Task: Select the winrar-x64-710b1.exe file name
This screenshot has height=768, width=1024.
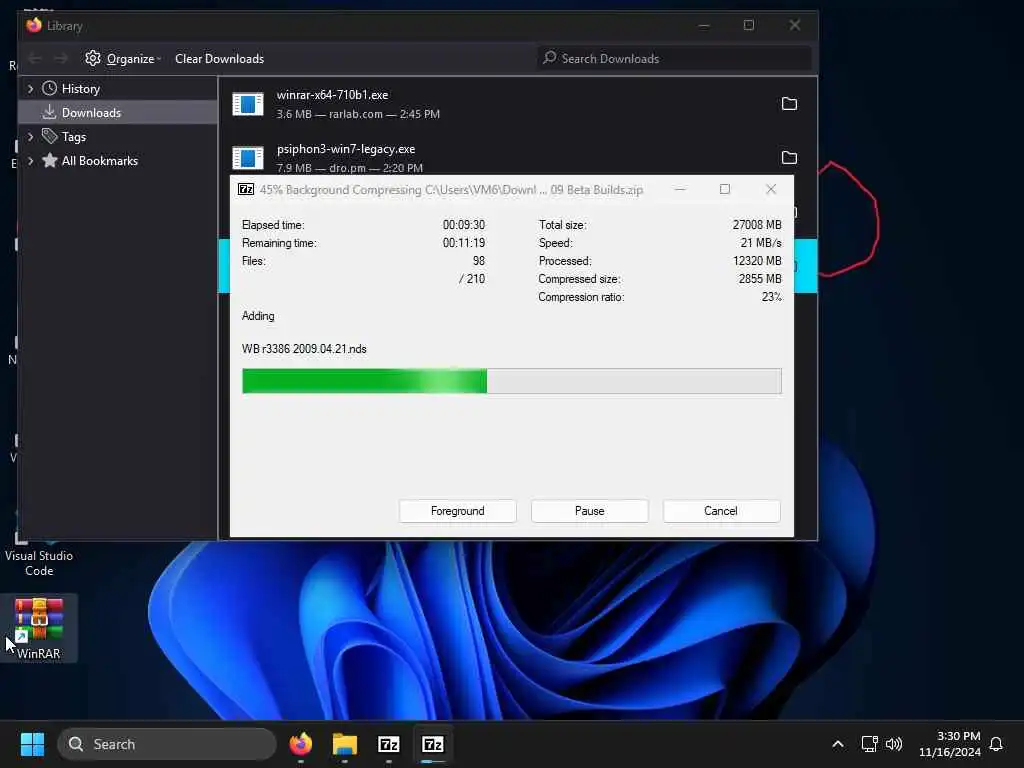Action: pos(332,95)
